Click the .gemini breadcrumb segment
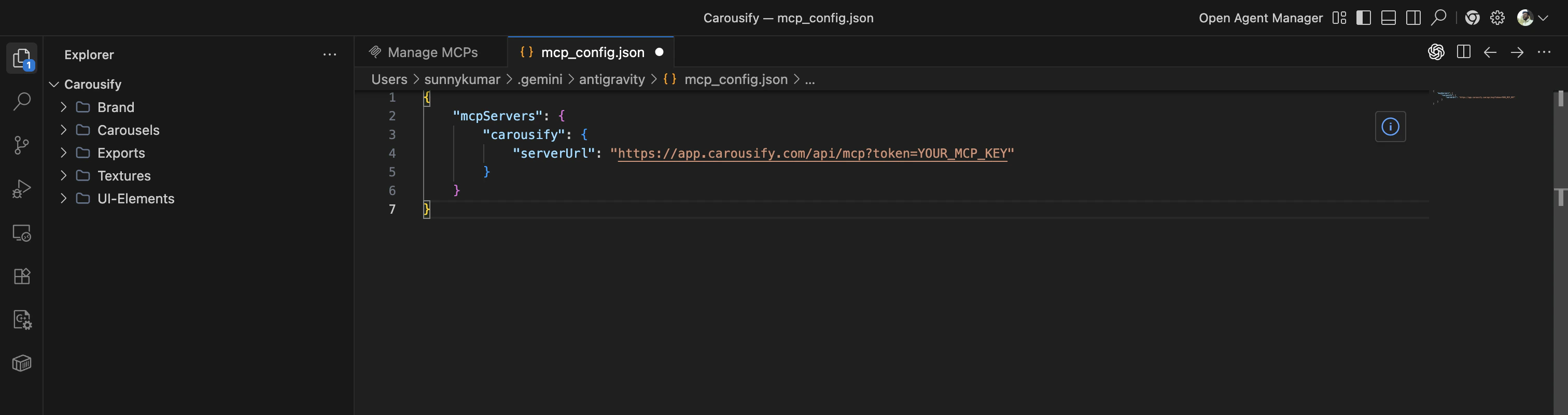The image size is (1568, 415). (x=540, y=79)
